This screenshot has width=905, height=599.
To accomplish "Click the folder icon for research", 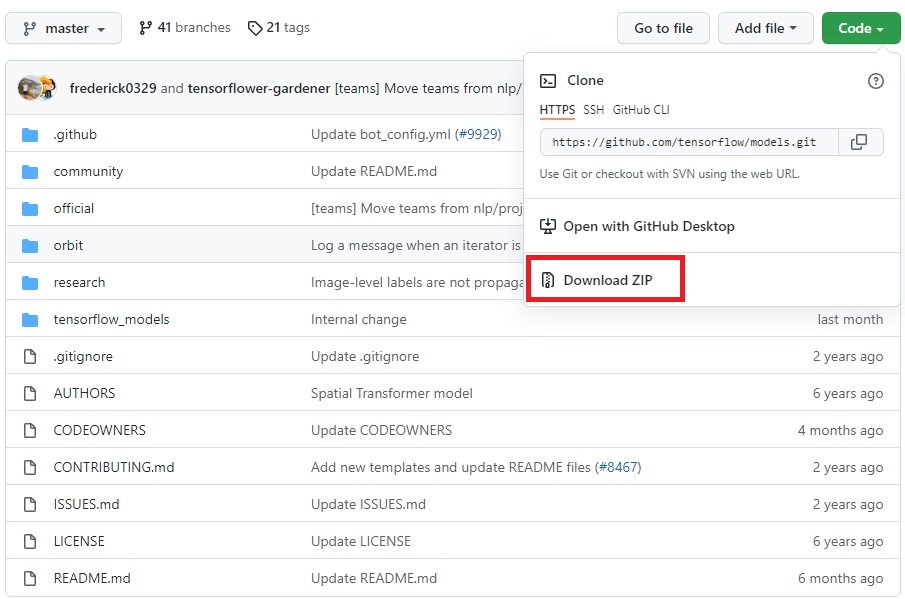I will click(x=30, y=282).
